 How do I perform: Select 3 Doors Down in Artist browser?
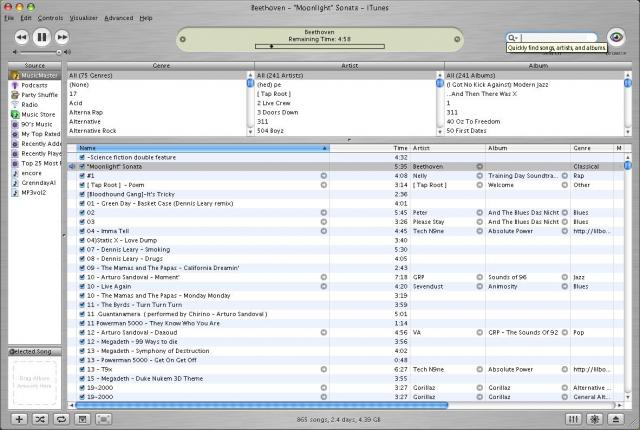coord(345,113)
